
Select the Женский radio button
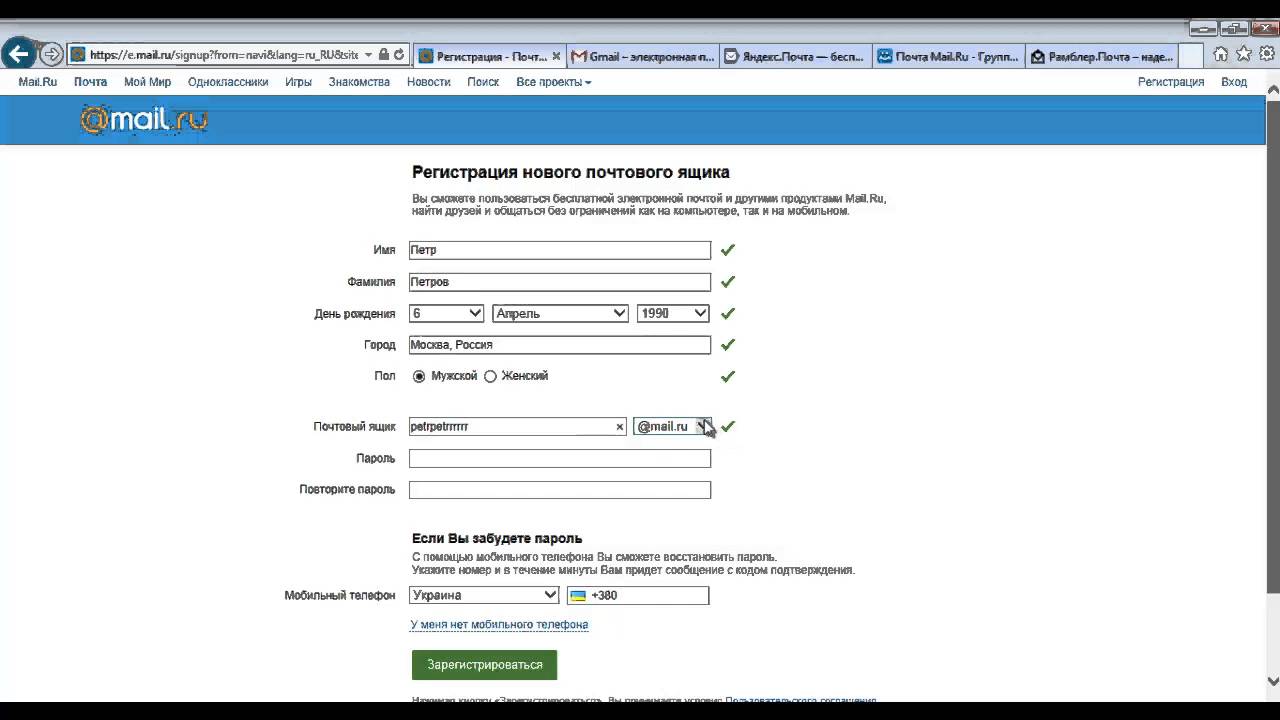click(490, 377)
